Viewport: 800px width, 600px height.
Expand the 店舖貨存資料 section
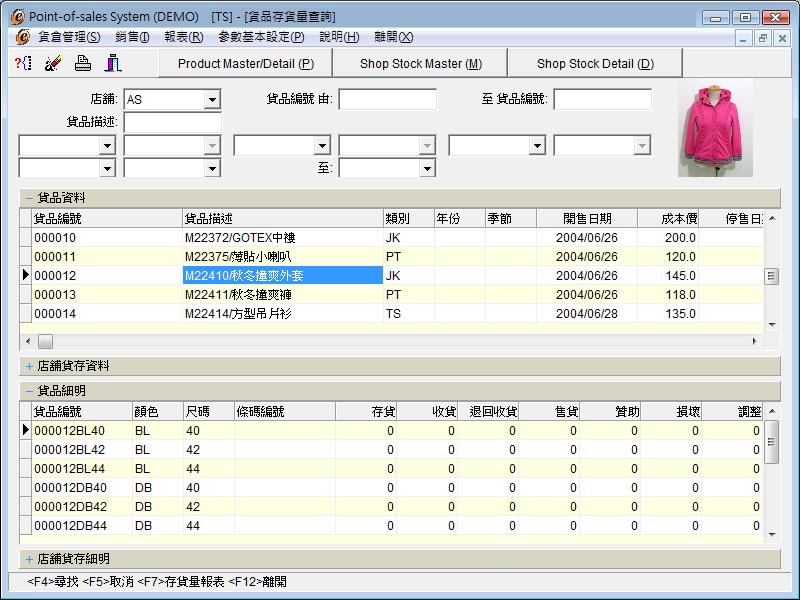[x=29, y=366]
